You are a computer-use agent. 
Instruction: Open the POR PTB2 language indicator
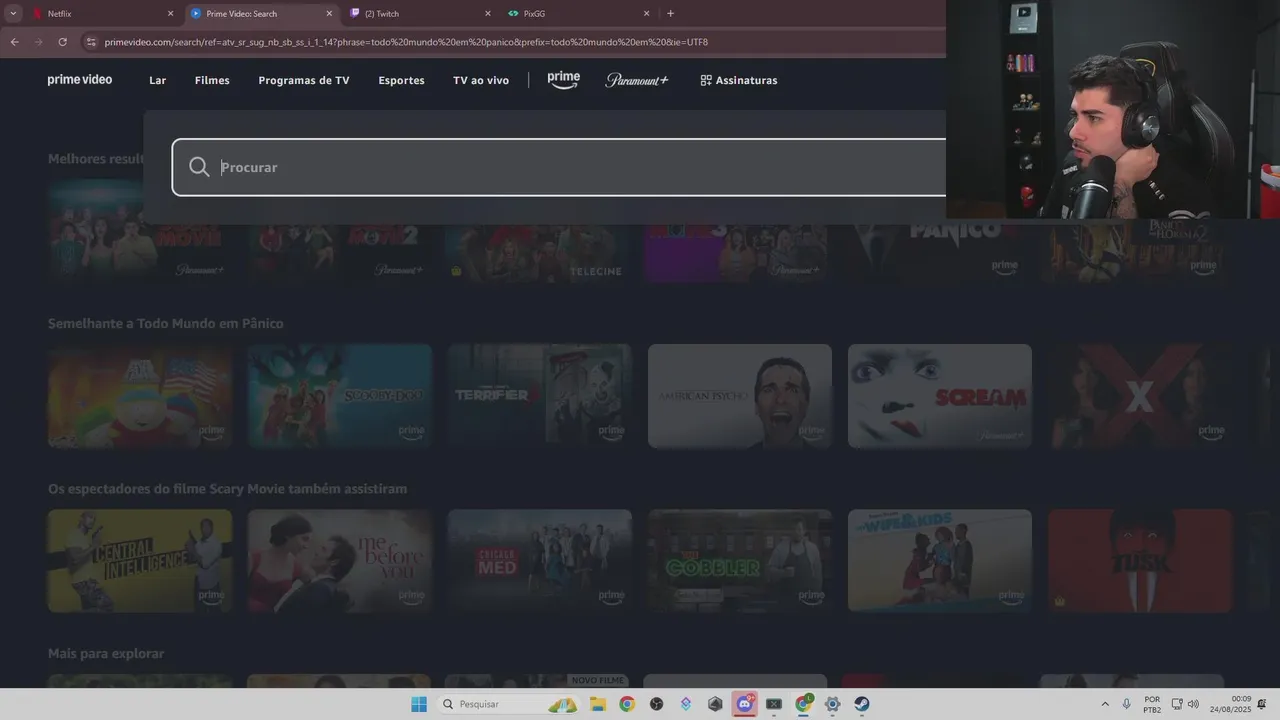pyautogui.click(x=1152, y=704)
